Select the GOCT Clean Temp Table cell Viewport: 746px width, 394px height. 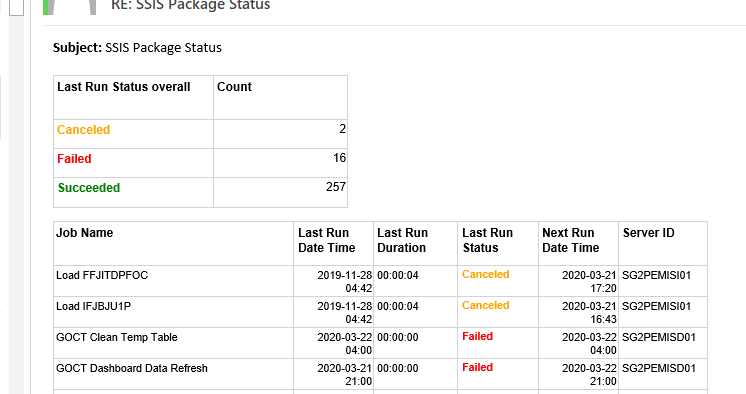[x=173, y=343]
